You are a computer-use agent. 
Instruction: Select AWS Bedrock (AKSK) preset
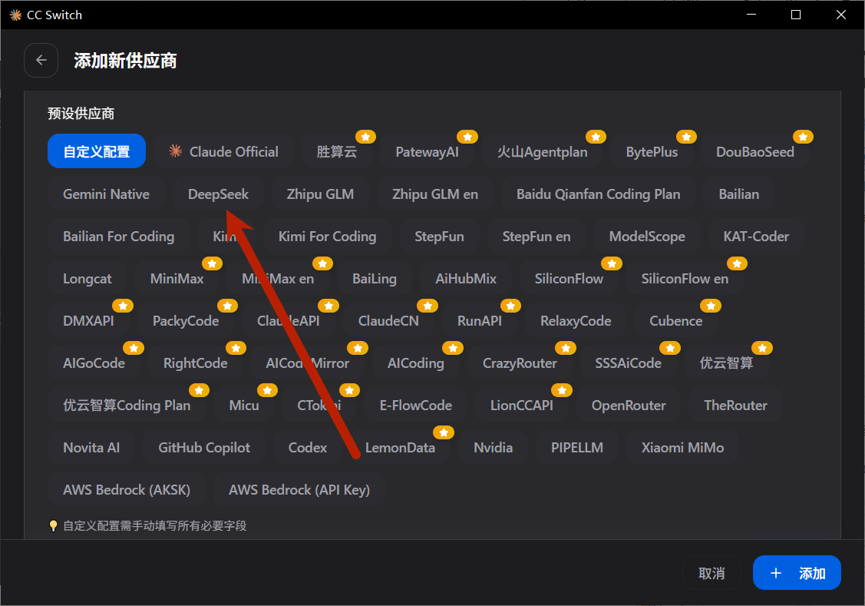tap(126, 490)
